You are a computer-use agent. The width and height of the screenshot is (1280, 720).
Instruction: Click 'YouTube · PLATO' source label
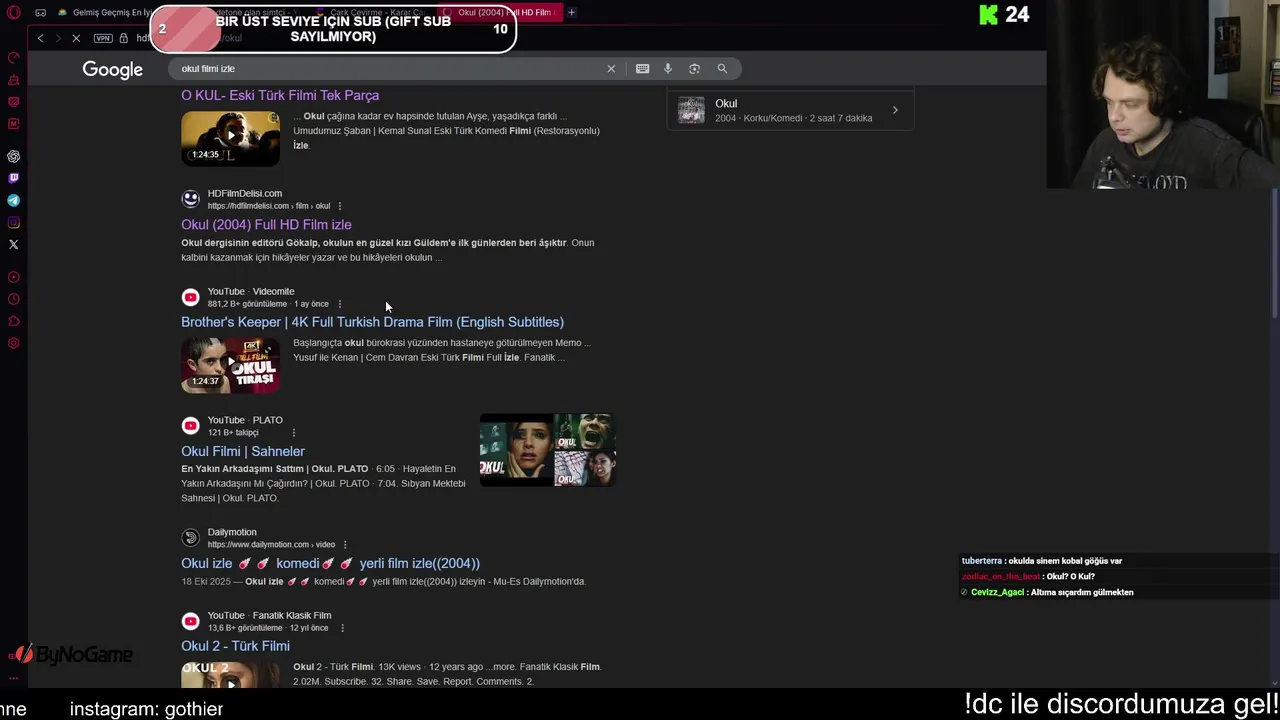[245, 420]
